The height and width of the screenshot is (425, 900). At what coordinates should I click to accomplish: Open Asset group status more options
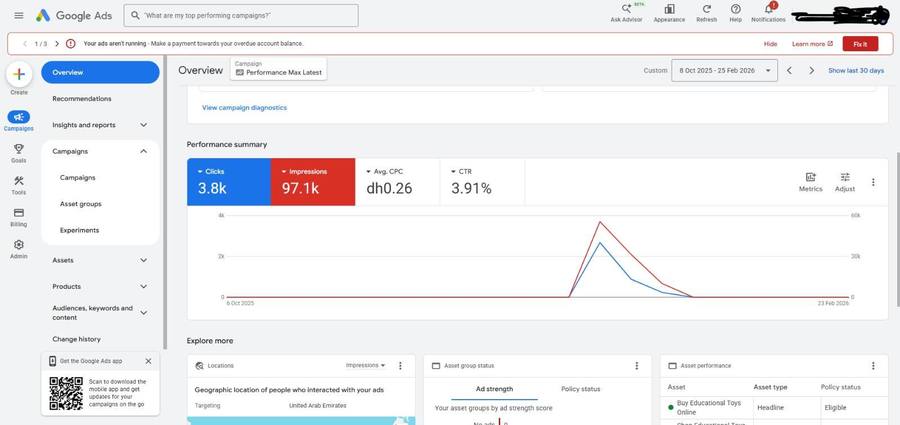[x=637, y=365]
